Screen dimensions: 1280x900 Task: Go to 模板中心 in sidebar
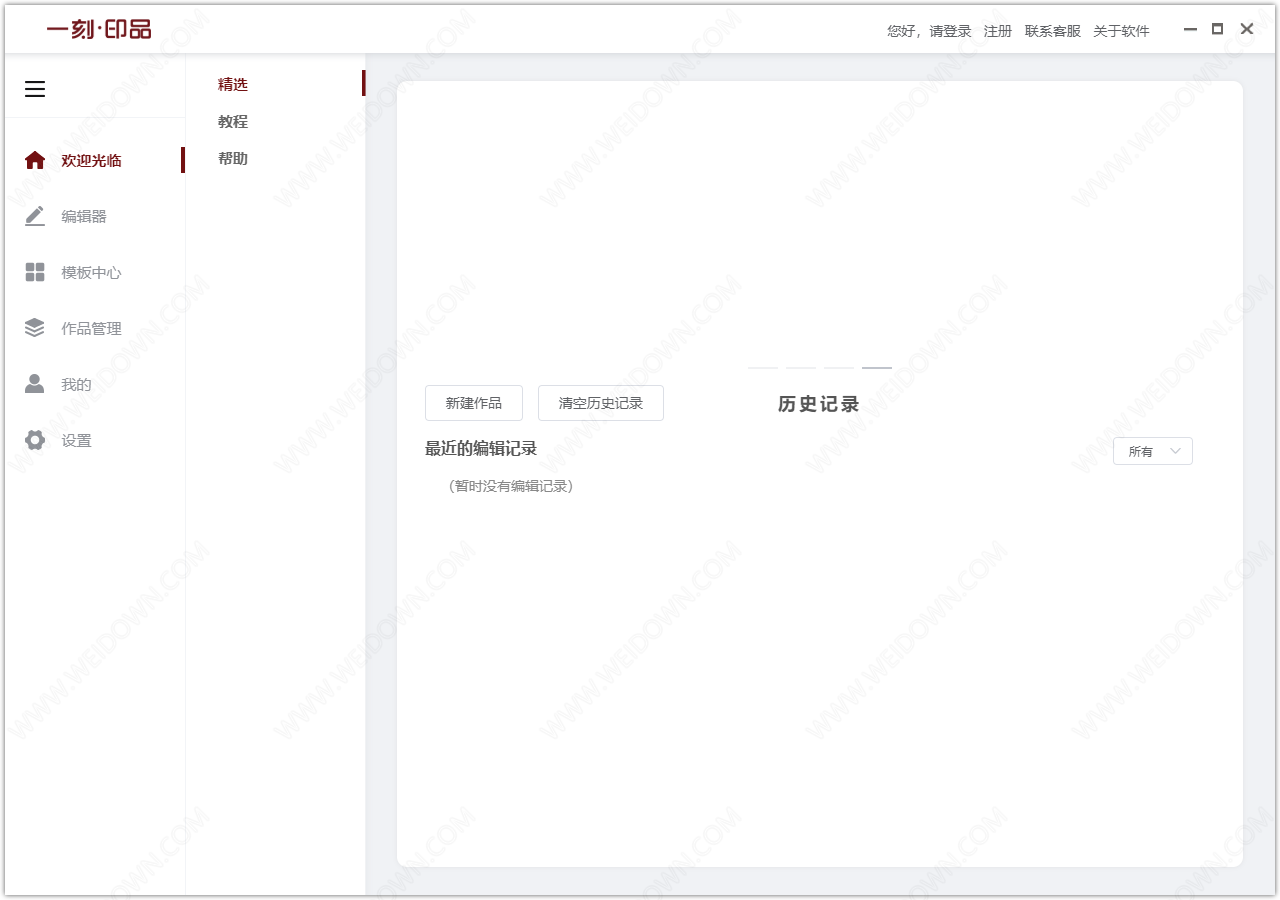[95, 272]
